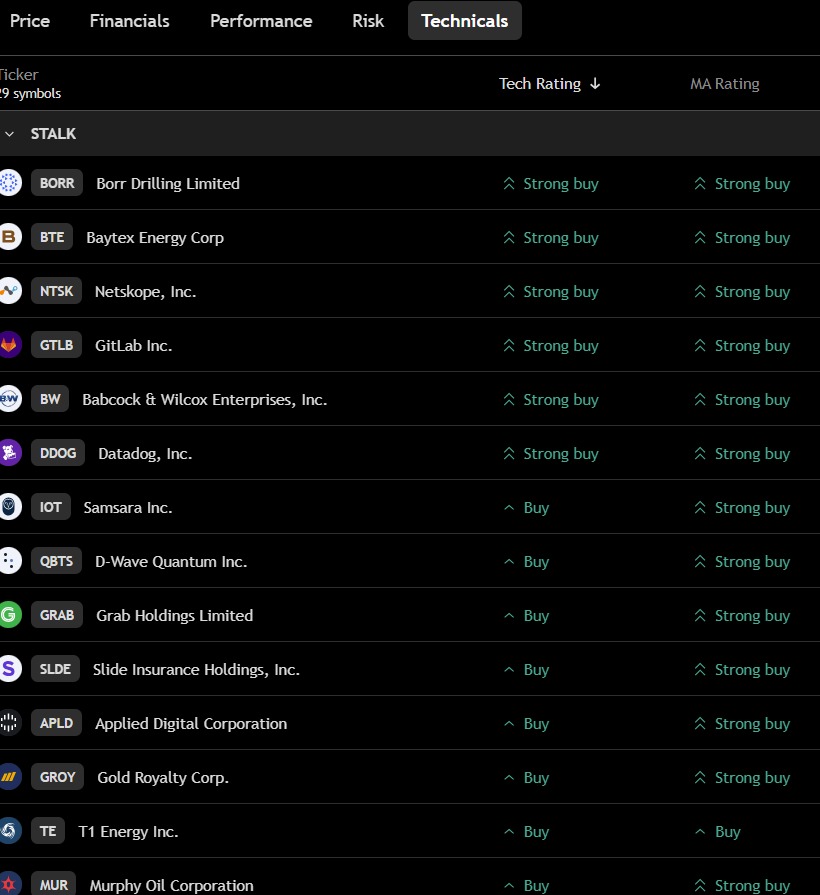Click the NTSK ticker badge
The width and height of the screenshot is (820, 895).
(56, 291)
